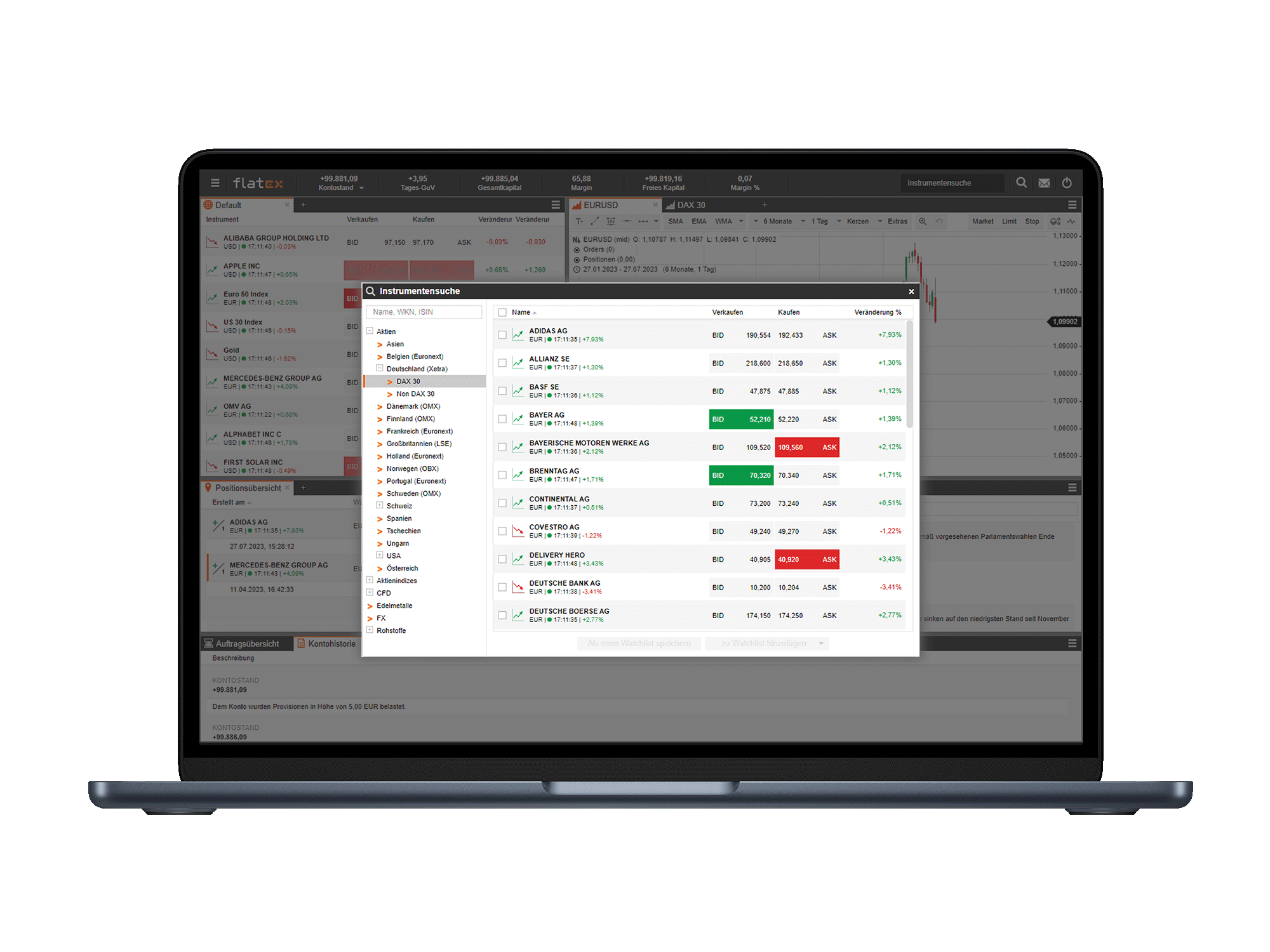Open the bottom panel hamburger menu

click(1073, 644)
